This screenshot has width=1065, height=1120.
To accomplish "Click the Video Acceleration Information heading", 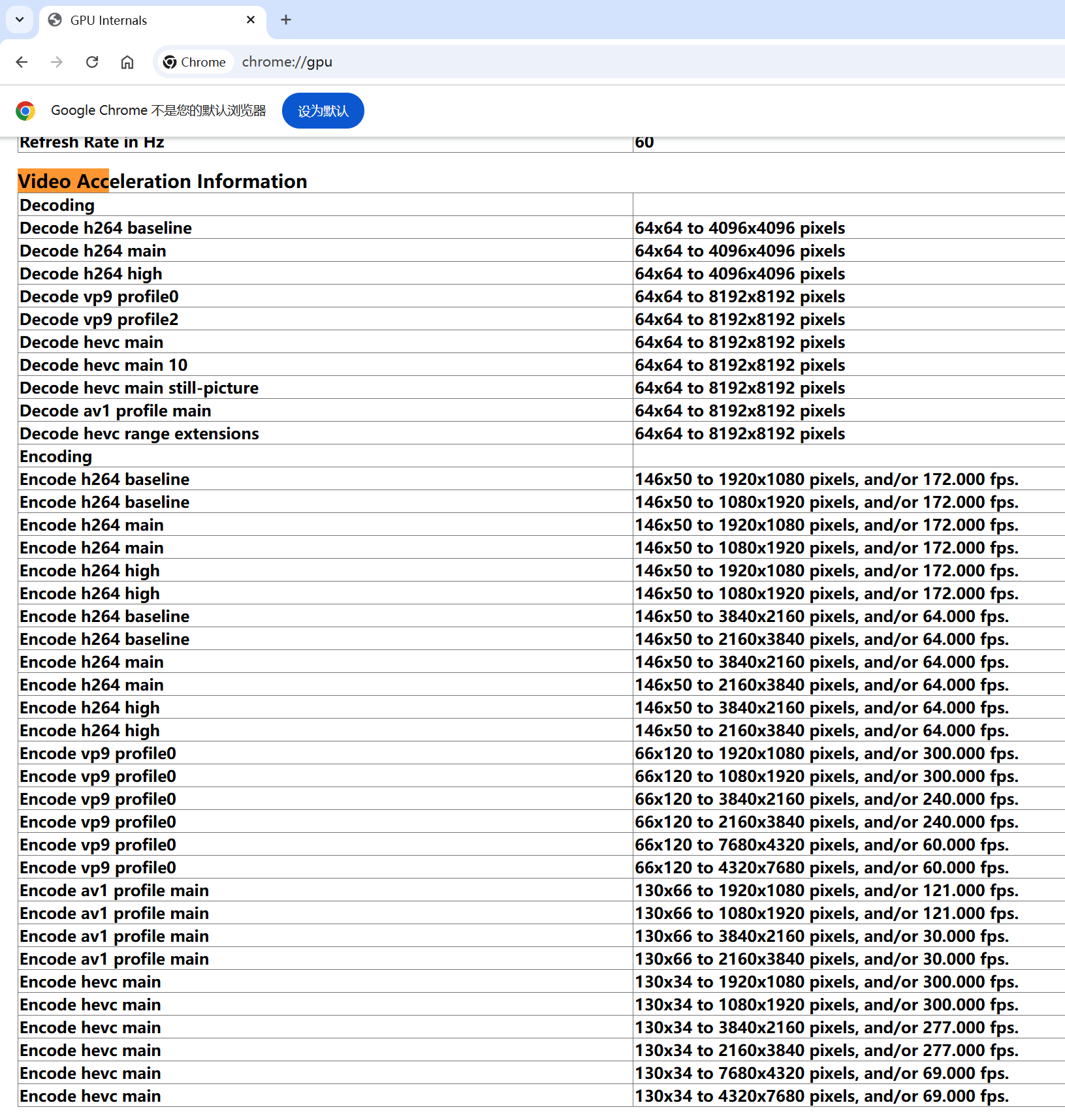I will pyautogui.click(x=163, y=181).
